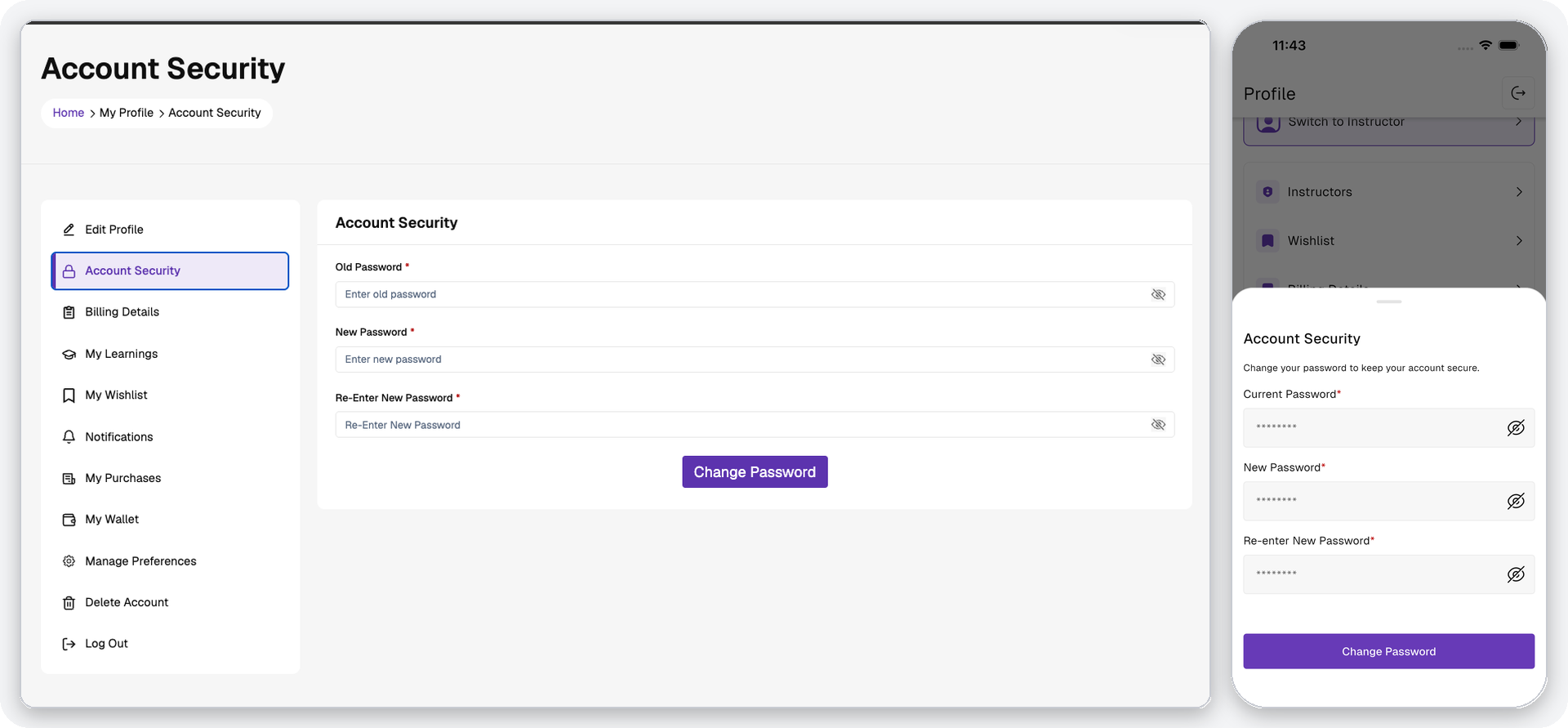
Task: Toggle mobile Current Password visibility
Action: 1516,427
